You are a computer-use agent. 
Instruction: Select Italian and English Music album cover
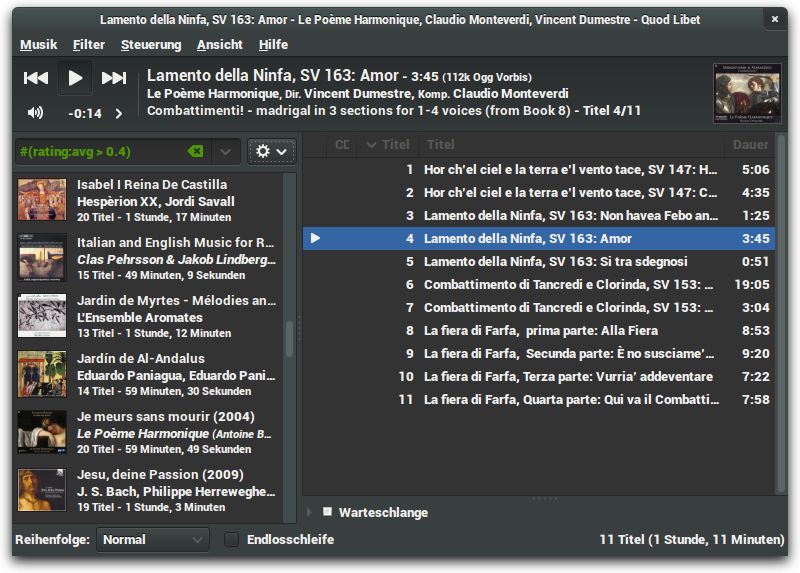point(42,258)
